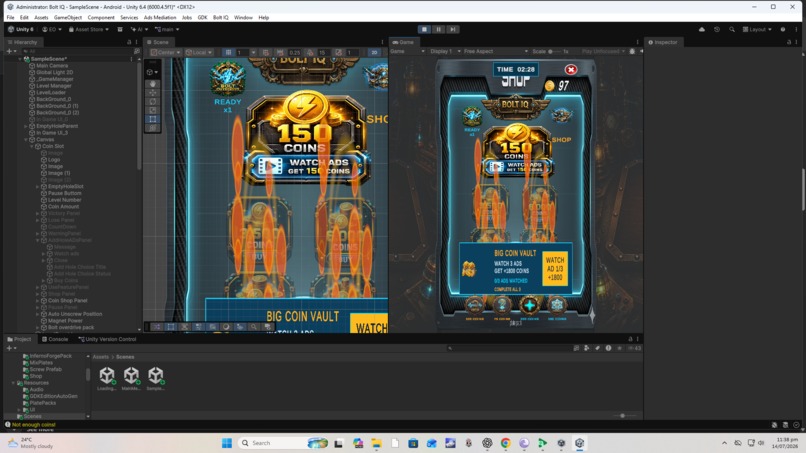Open the main branch dropdown

167,29
